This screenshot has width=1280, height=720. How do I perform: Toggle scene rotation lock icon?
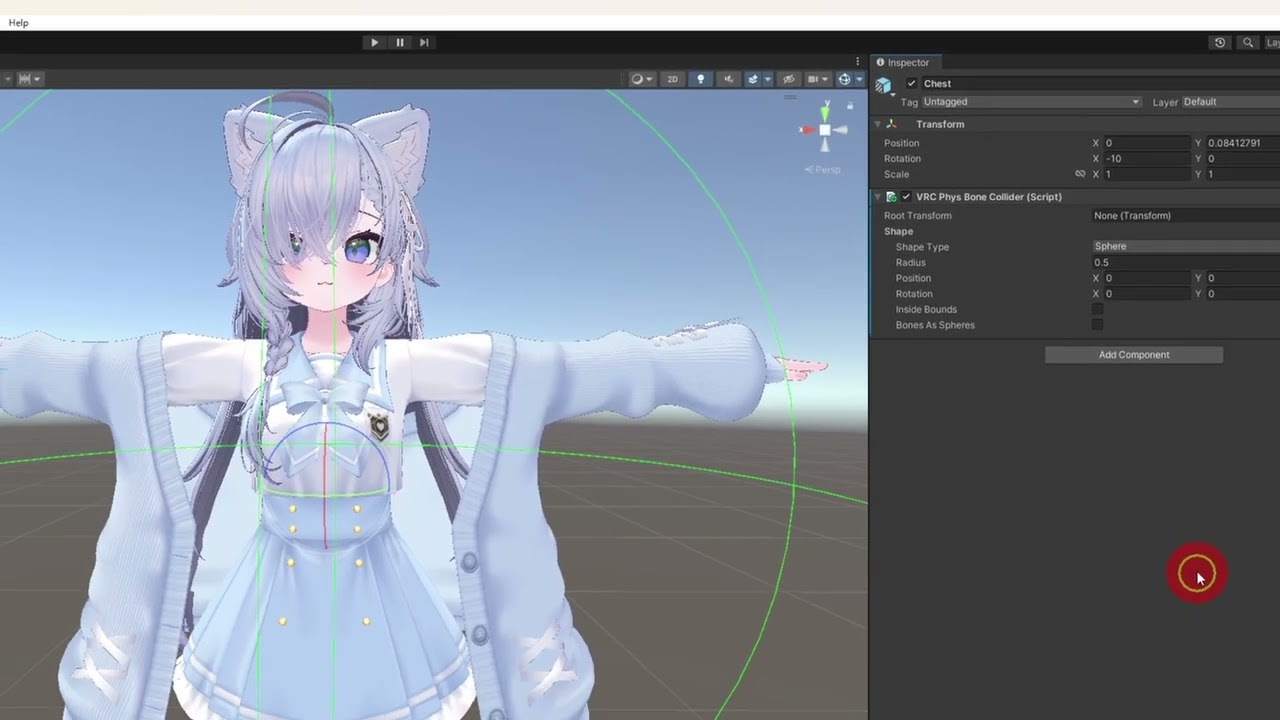point(850,105)
